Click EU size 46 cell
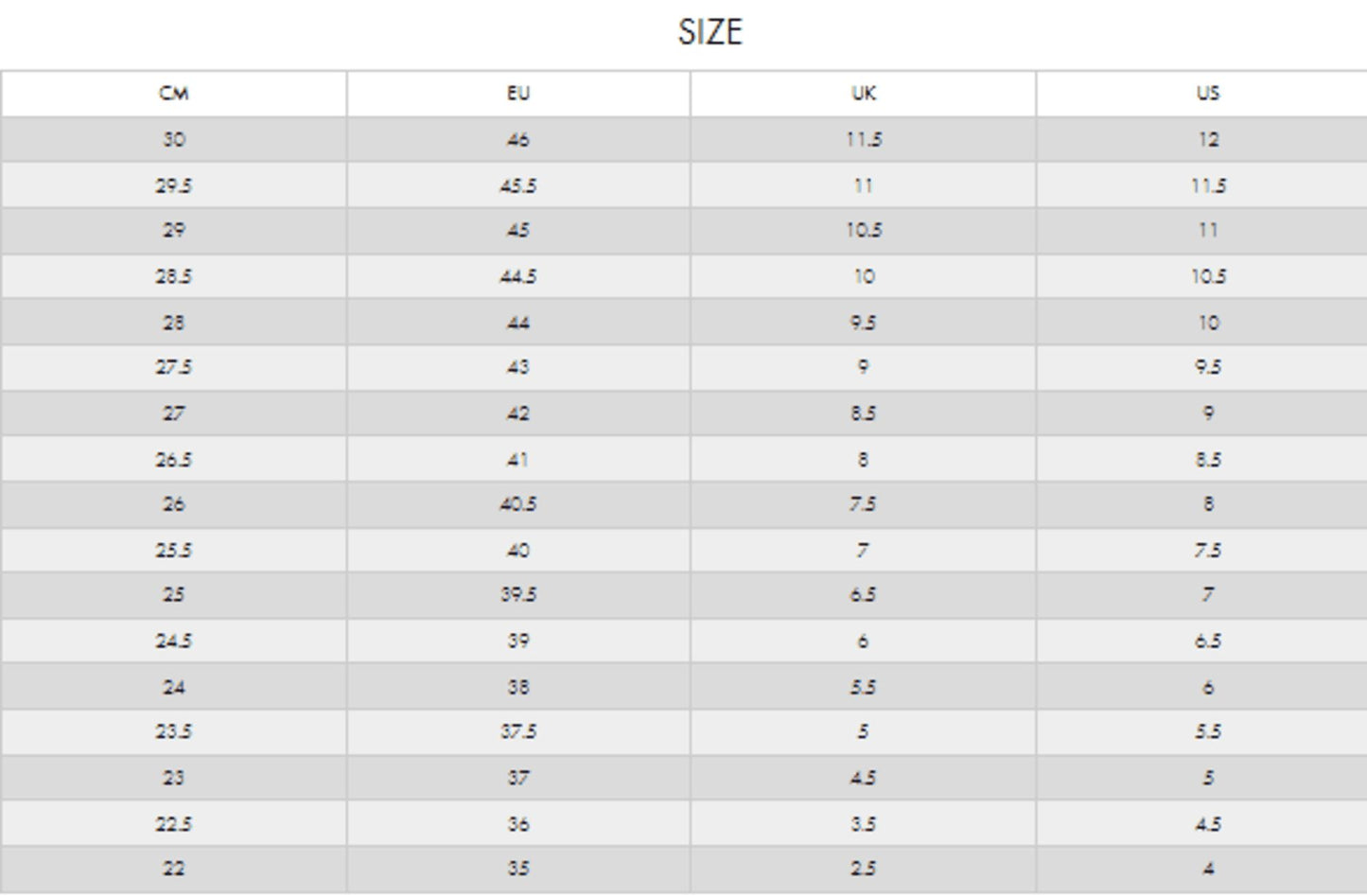Screen dimensions: 1367x896 [517, 140]
